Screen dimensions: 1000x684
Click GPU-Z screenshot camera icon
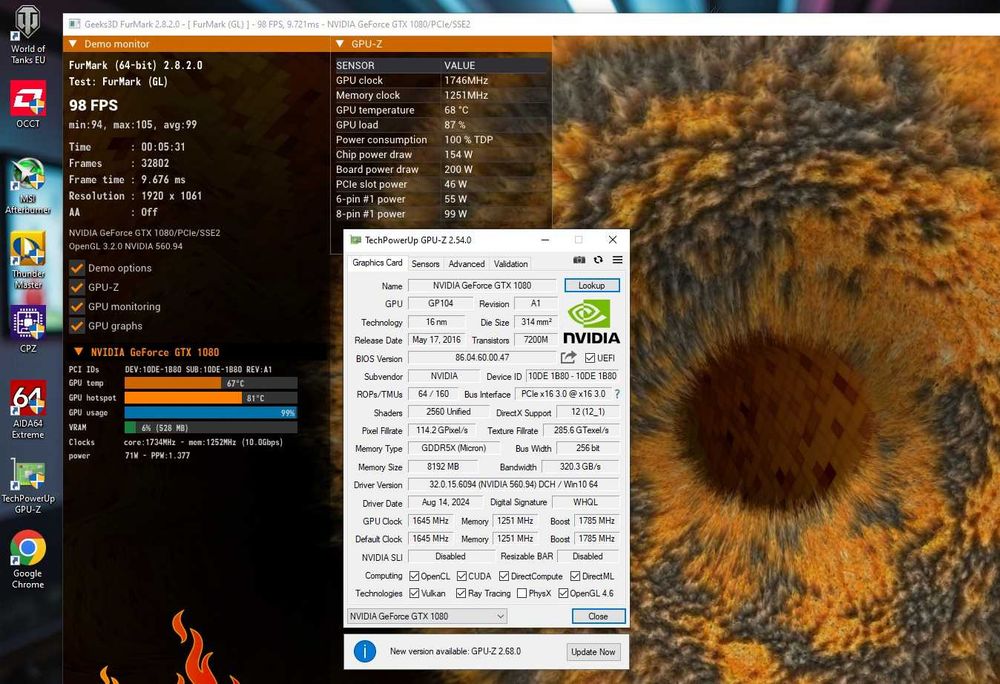(x=579, y=260)
